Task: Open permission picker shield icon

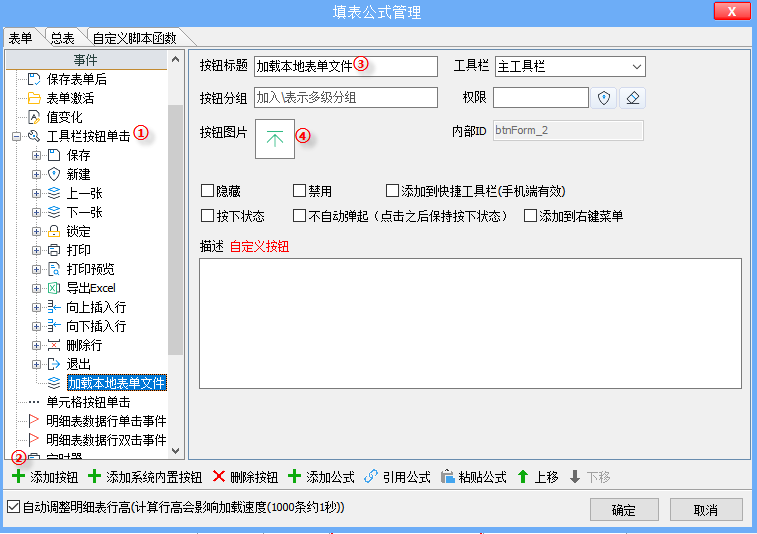Action: (x=604, y=98)
